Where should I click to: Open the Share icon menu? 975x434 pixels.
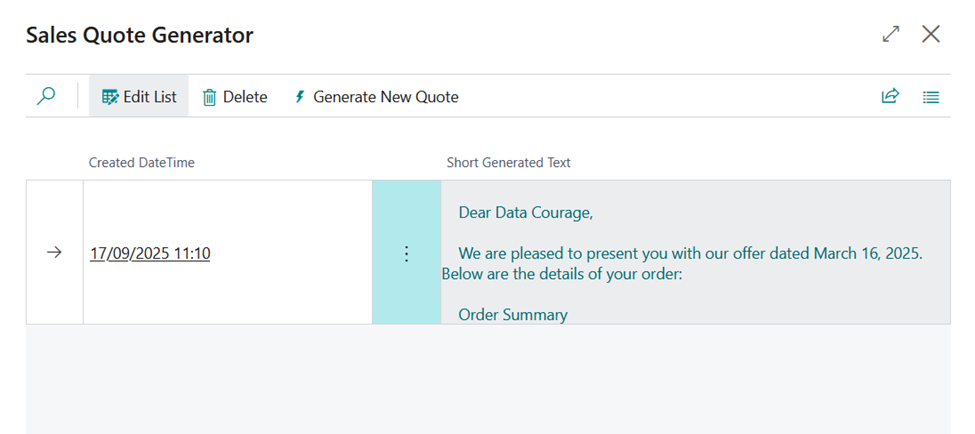click(890, 97)
